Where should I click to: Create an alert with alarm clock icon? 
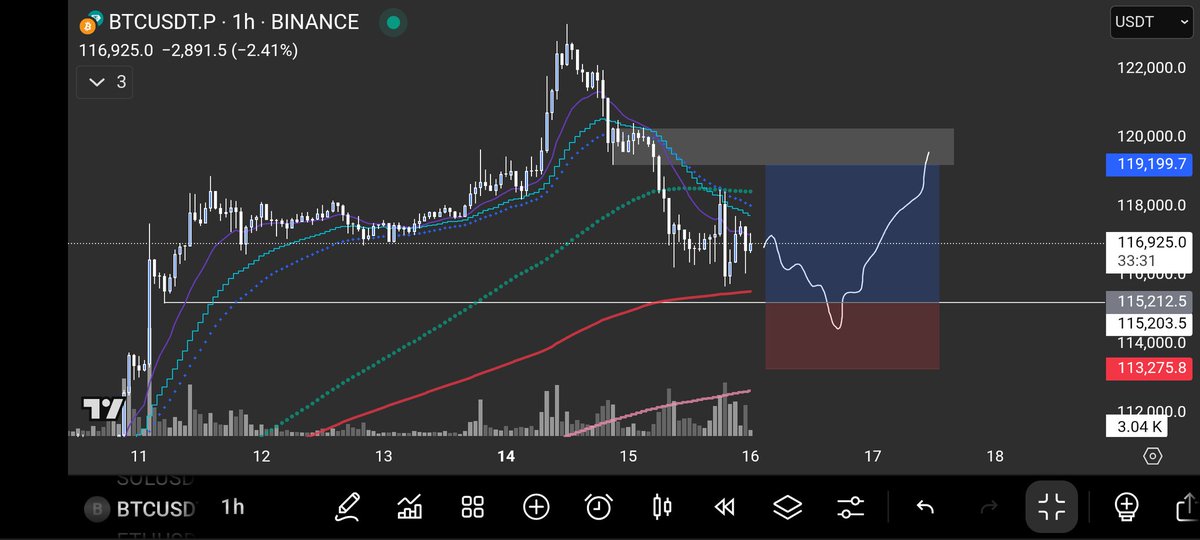coord(599,507)
